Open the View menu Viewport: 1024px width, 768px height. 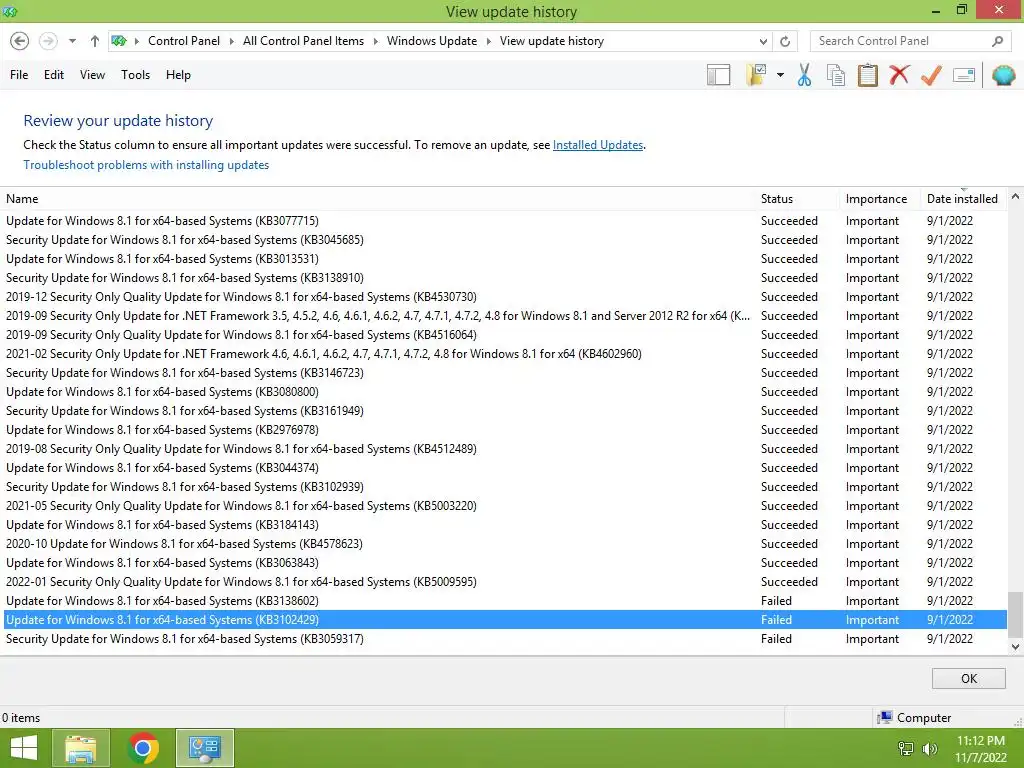pyautogui.click(x=92, y=75)
